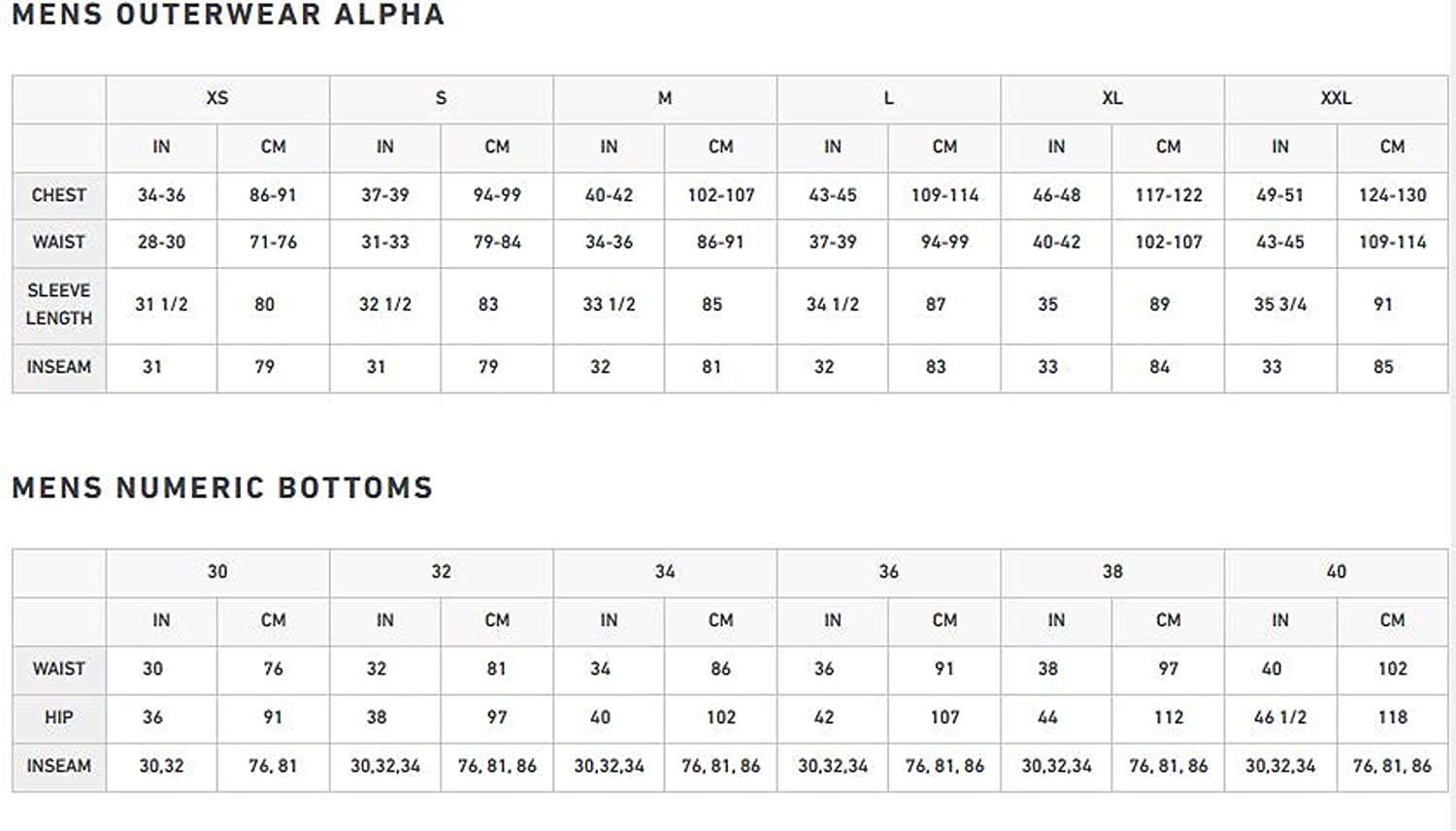This screenshot has height=831, width=1456.
Task: Click the M size column header
Action: click(665, 98)
